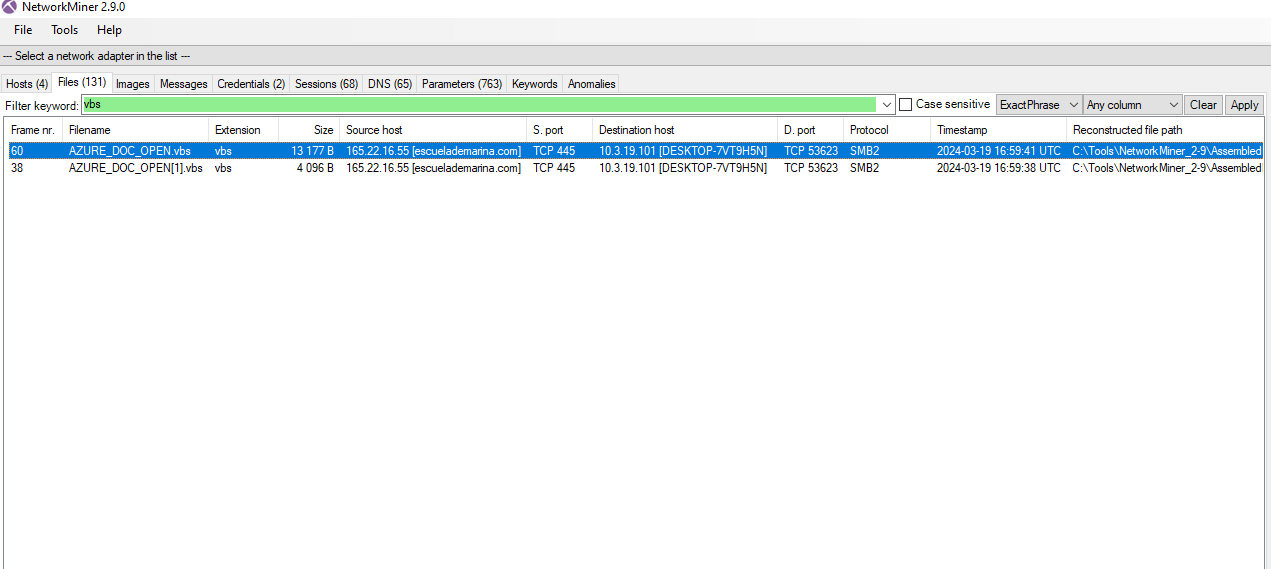Switch to the Credentials (2) tab
Screen dimensions: 1271x569
pos(251,84)
